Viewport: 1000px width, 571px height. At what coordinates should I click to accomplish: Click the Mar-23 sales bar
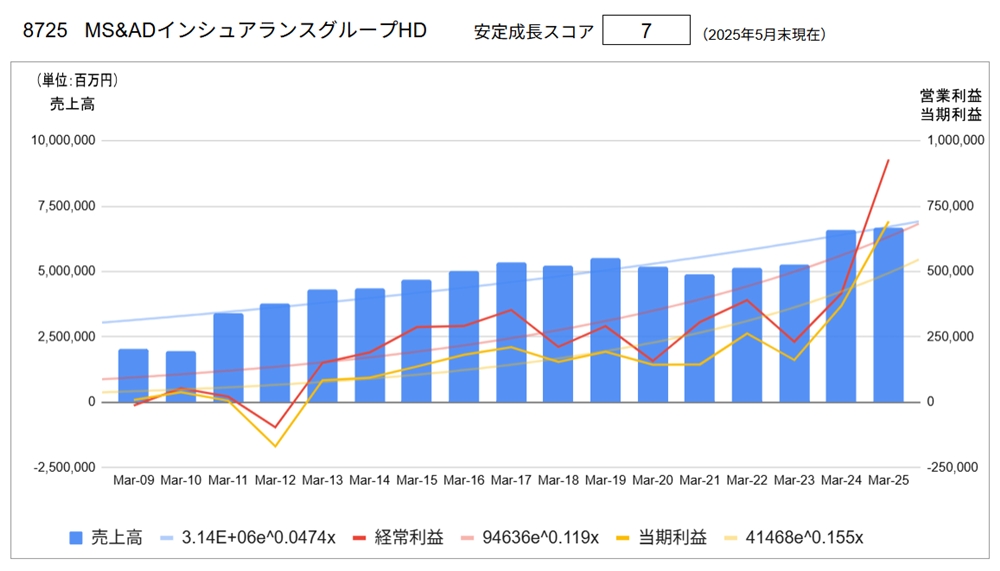tap(794, 334)
